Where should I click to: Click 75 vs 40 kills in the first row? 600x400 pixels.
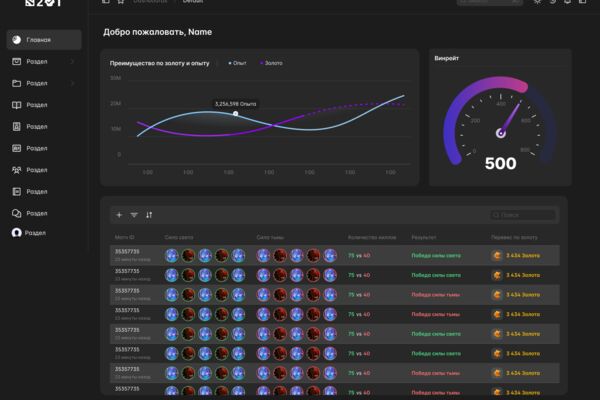[x=359, y=255]
